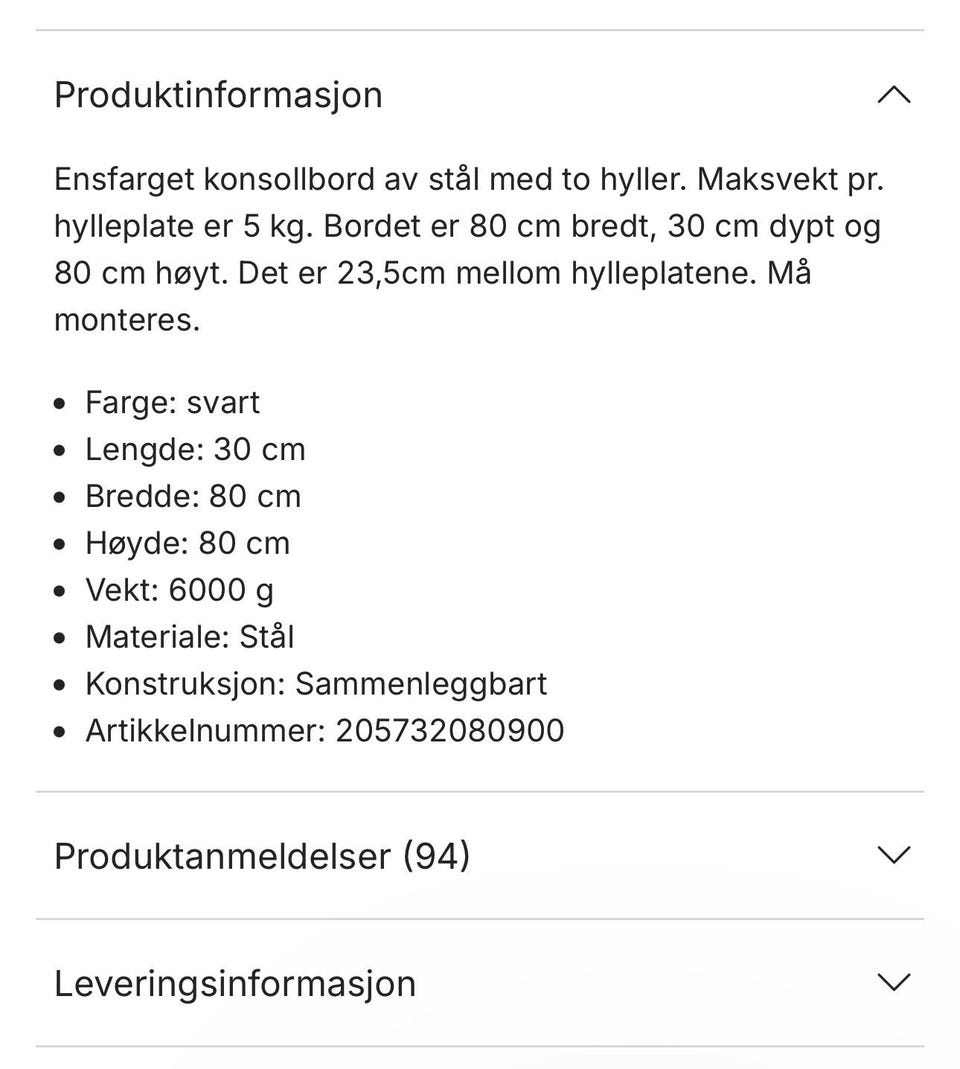Screen dimensions: 960x1069
Task: Click the Bredde: 80 cm entry
Action: coord(193,496)
